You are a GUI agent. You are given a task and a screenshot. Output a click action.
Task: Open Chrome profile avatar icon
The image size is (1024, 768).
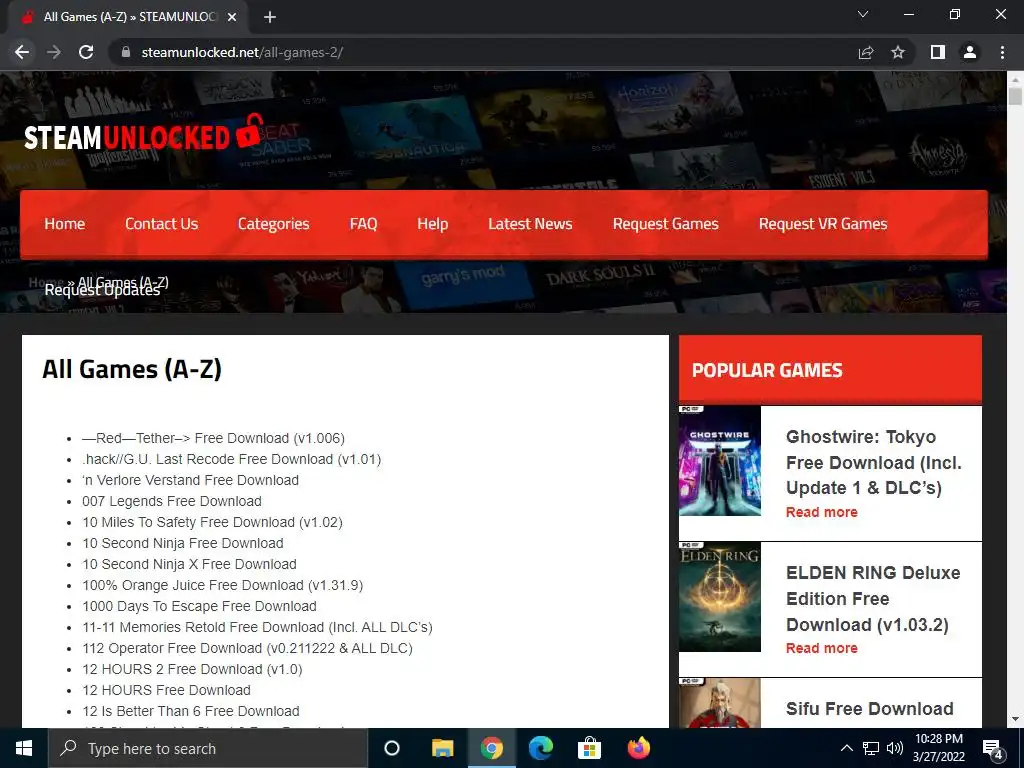970,52
